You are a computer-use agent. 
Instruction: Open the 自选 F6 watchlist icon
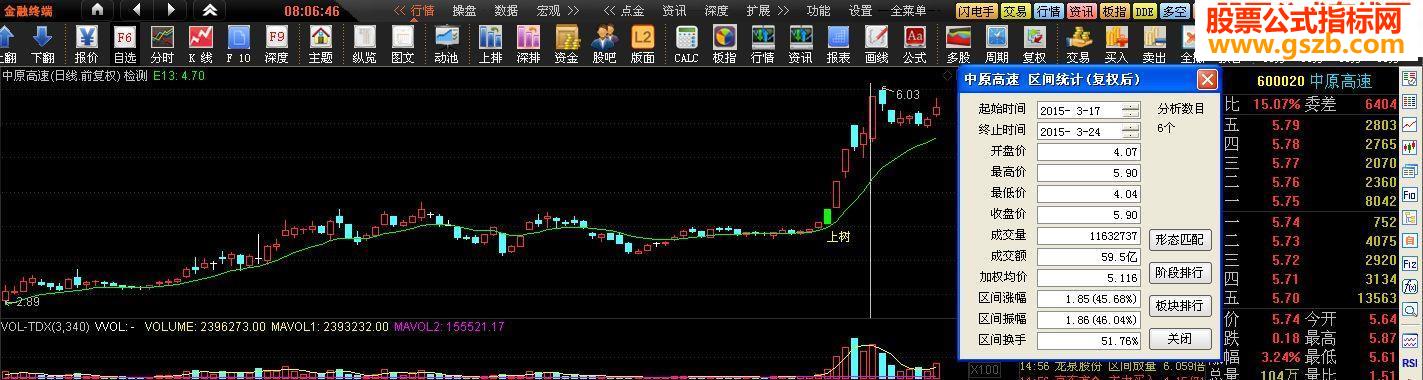pos(124,44)
